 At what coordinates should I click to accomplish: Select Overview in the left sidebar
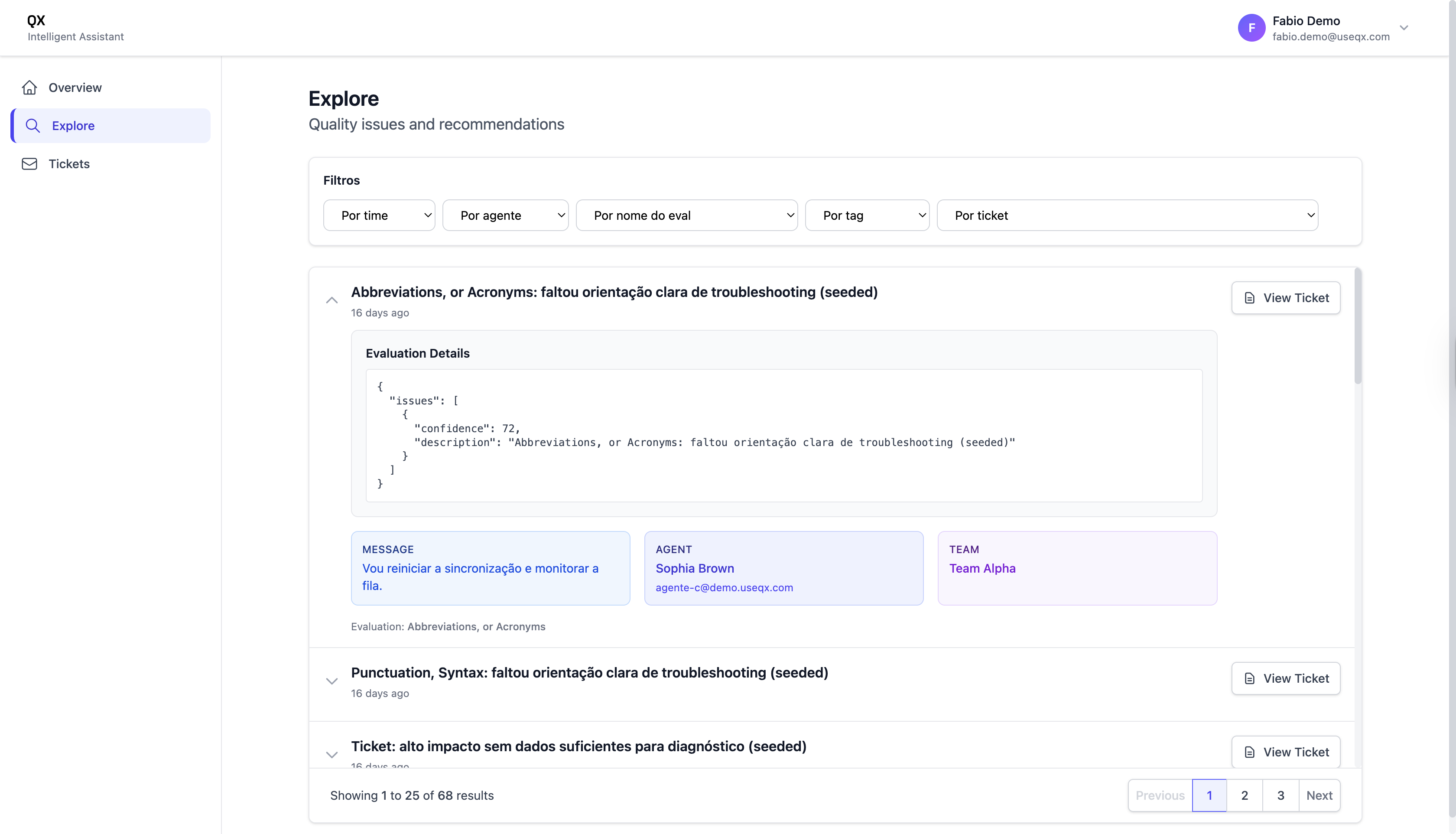[x=75, y=87]
